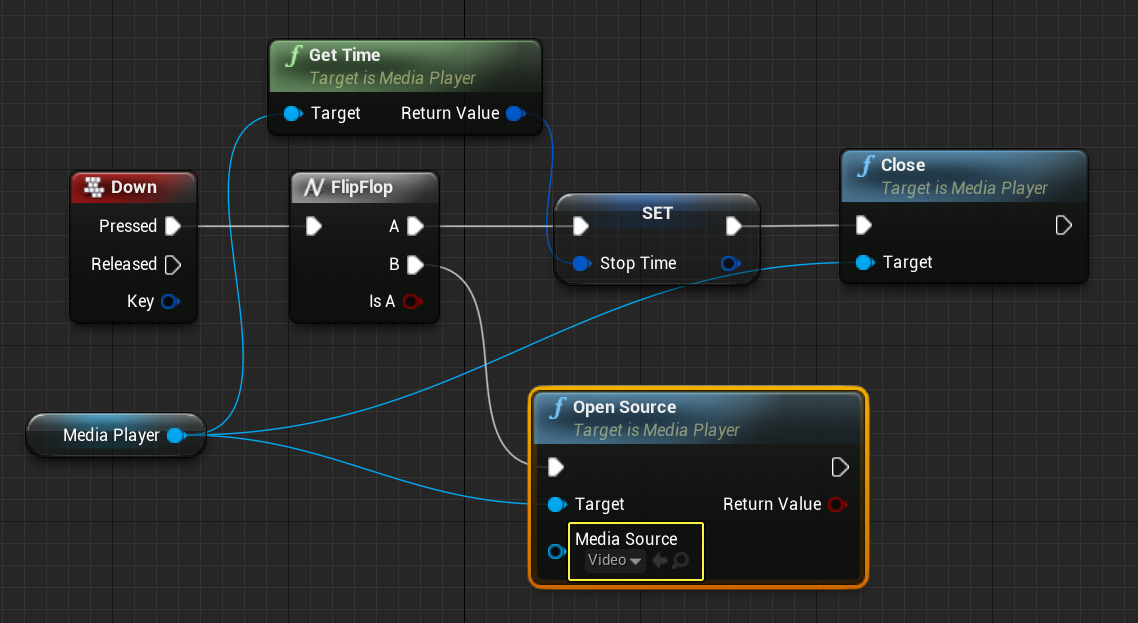Click the Pressed execution pin on Down node

(172, 226)
